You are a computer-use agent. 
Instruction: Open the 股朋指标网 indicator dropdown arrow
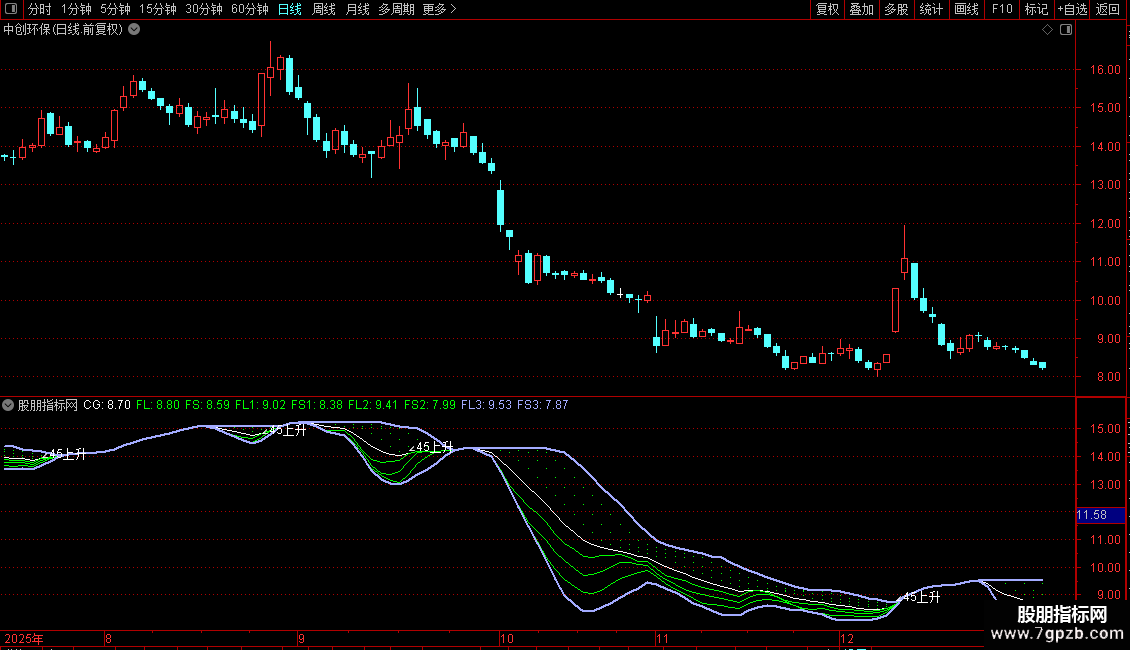(x=8, y=405)
